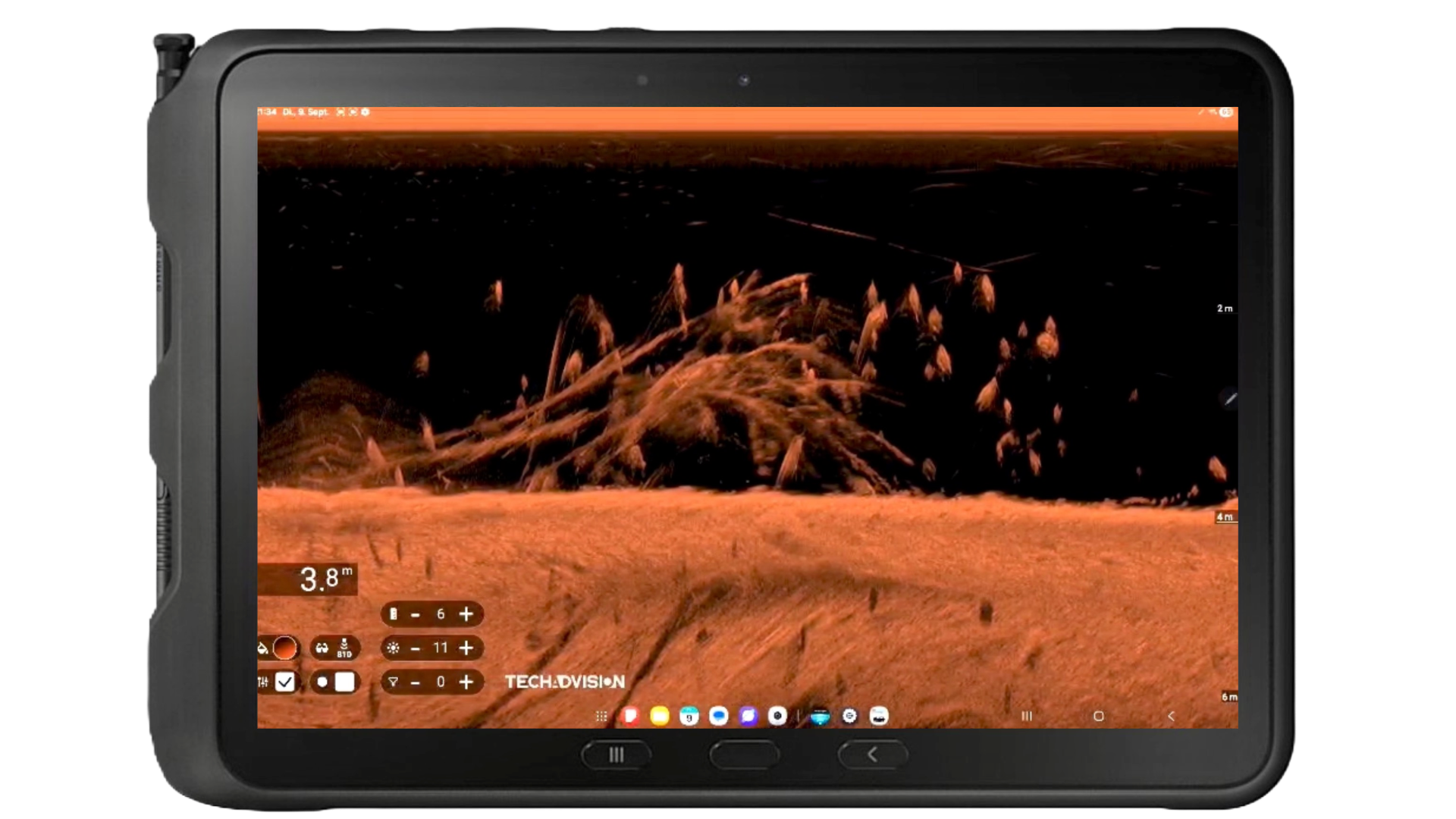Open the edge panel pen handle
This screenshot has width=1456, height=819.
pos(1229,399)
